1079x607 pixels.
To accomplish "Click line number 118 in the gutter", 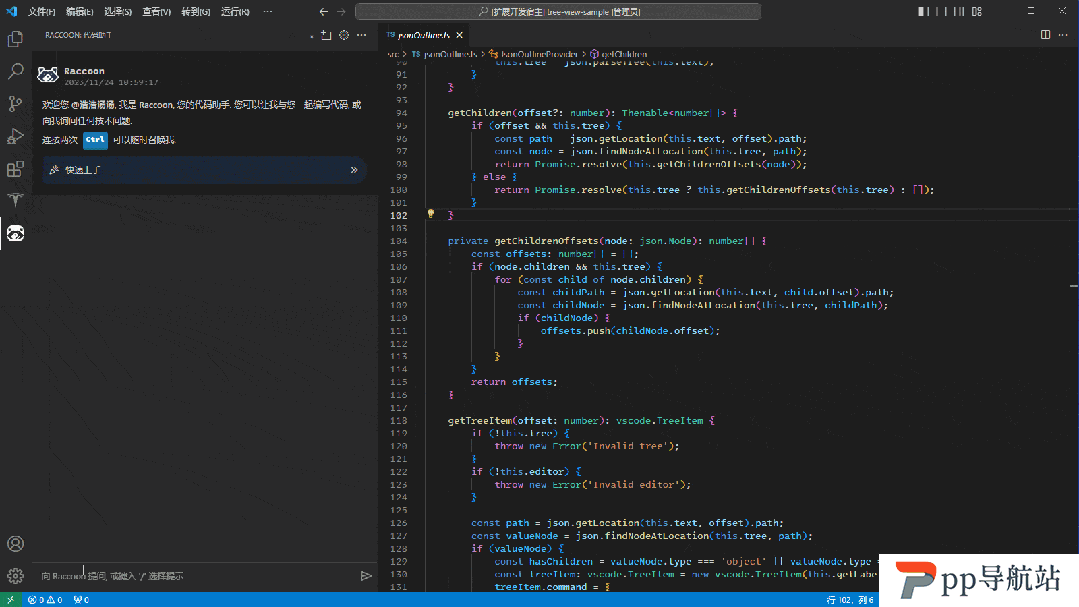I will pos(398,420).
